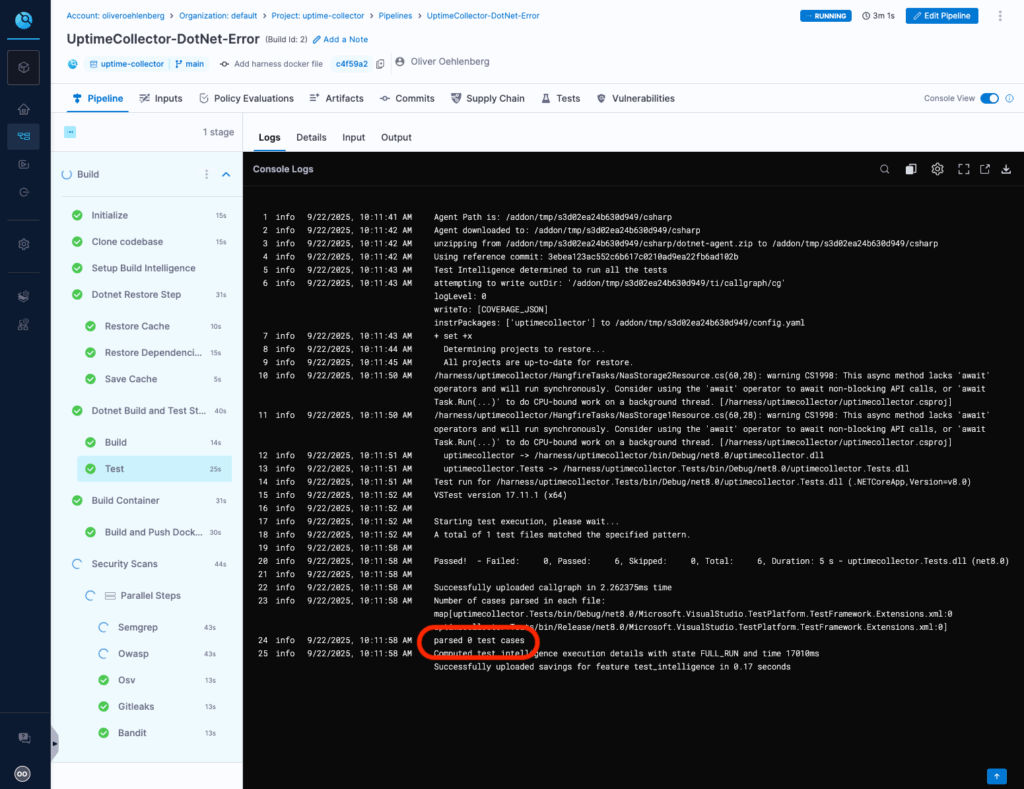Click the search icon in Console Logs
This screenshot has height=789, width=1024.
point(885,169)
